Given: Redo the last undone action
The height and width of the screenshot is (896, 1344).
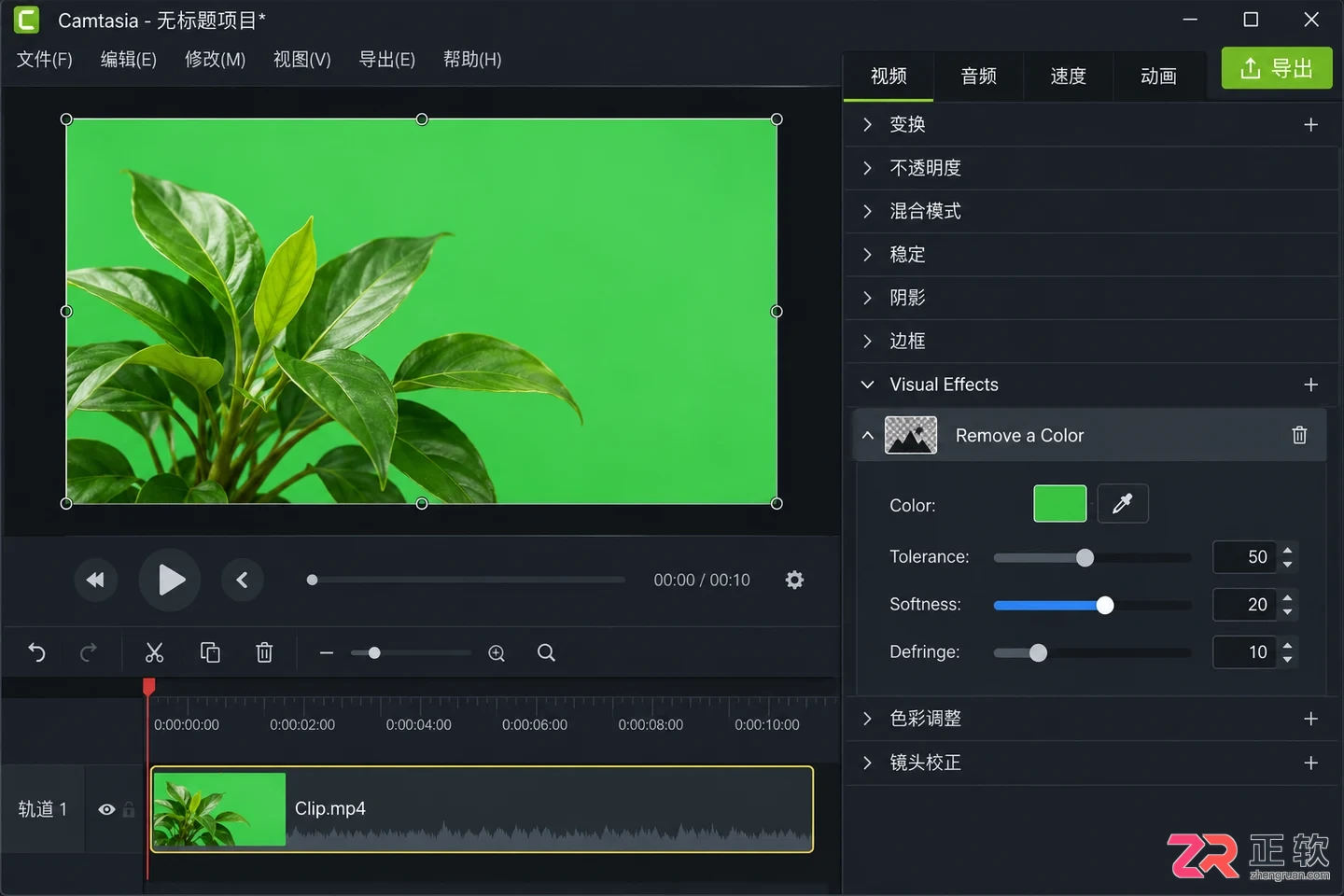Looking at the screenshot, I should coord(89,652).
